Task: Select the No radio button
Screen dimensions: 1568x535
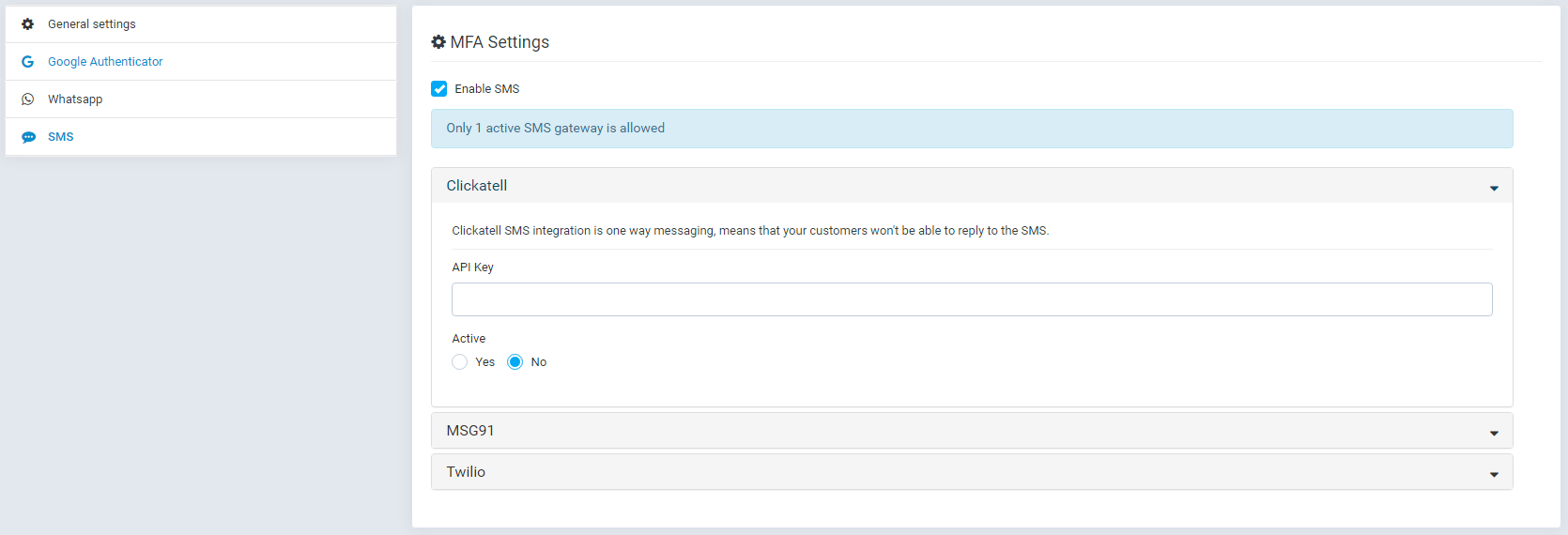Action: [515, 362]
